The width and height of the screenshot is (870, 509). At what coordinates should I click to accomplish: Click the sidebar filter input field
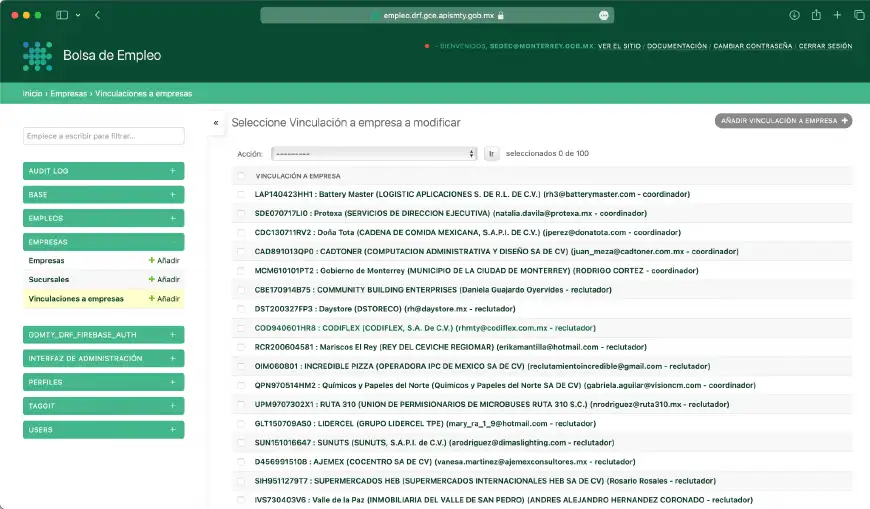click(x=104, y=136)
